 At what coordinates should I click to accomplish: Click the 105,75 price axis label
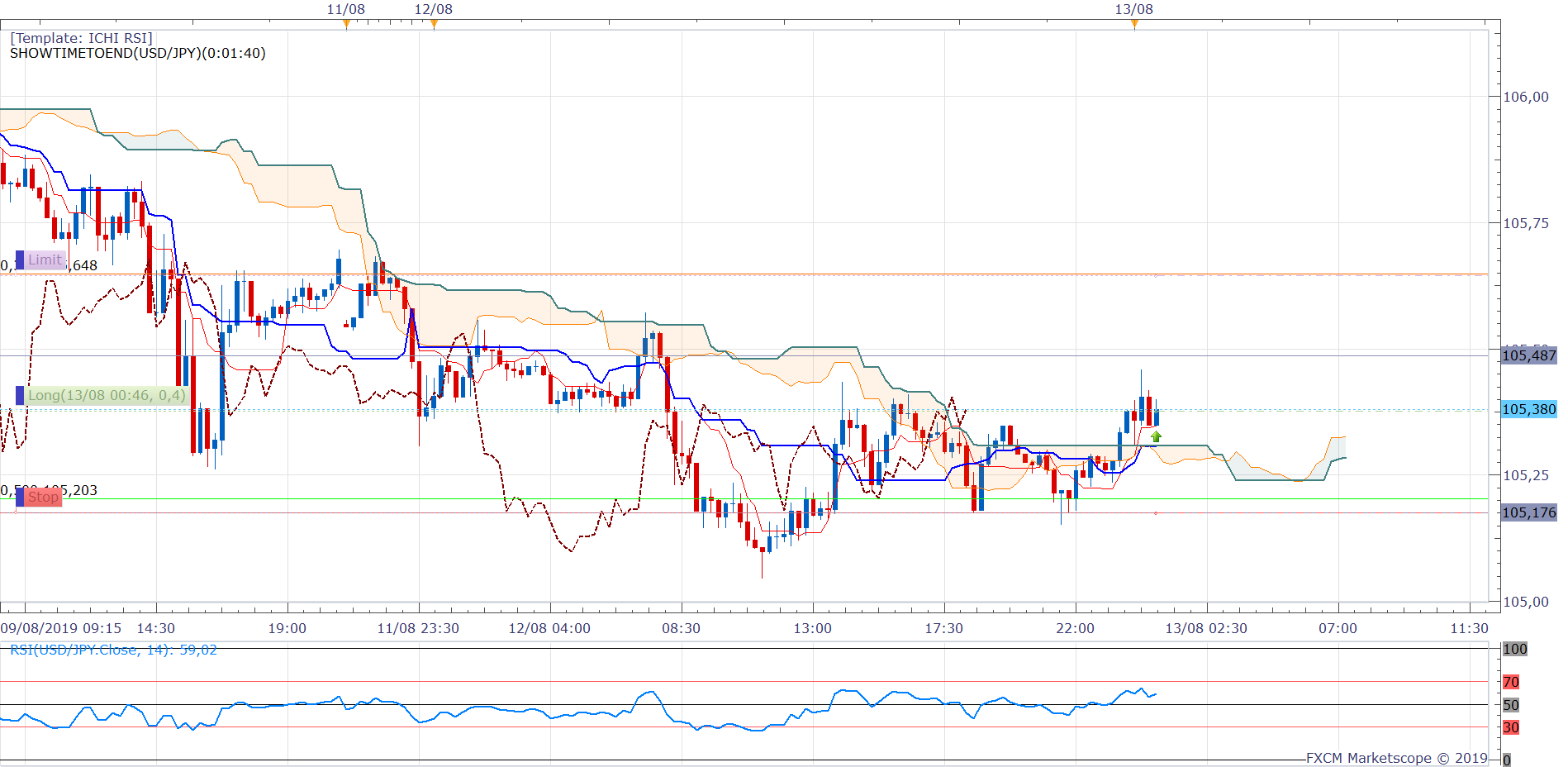[1525, 223]
